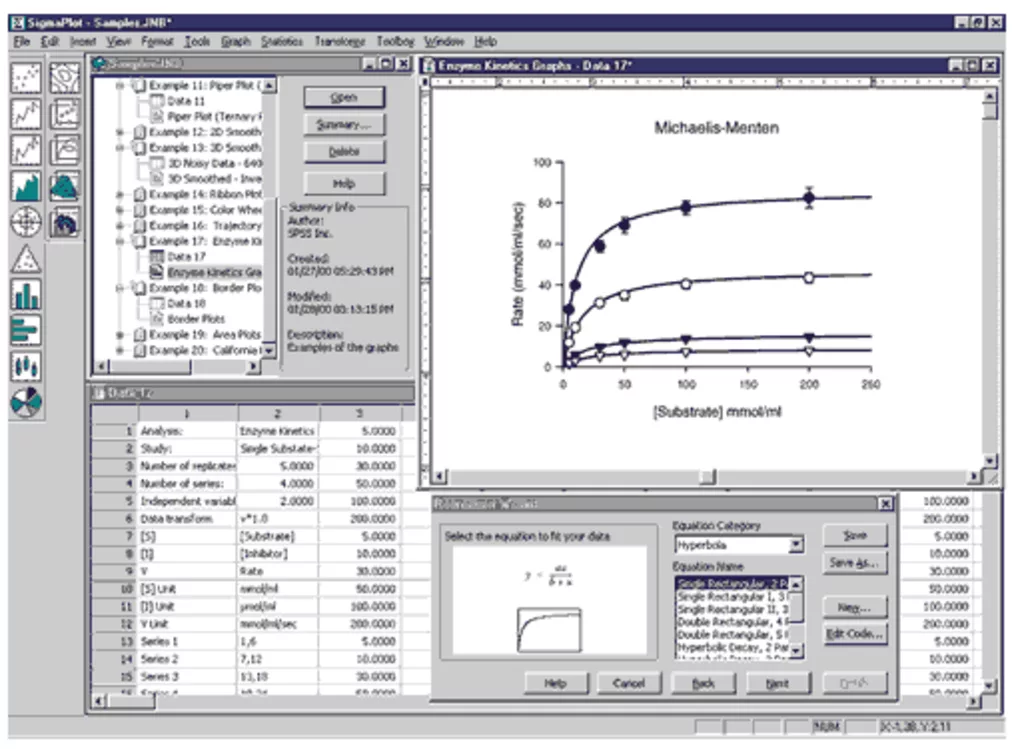Click Edit Code in the Regression Wizard

click(853, 634)
